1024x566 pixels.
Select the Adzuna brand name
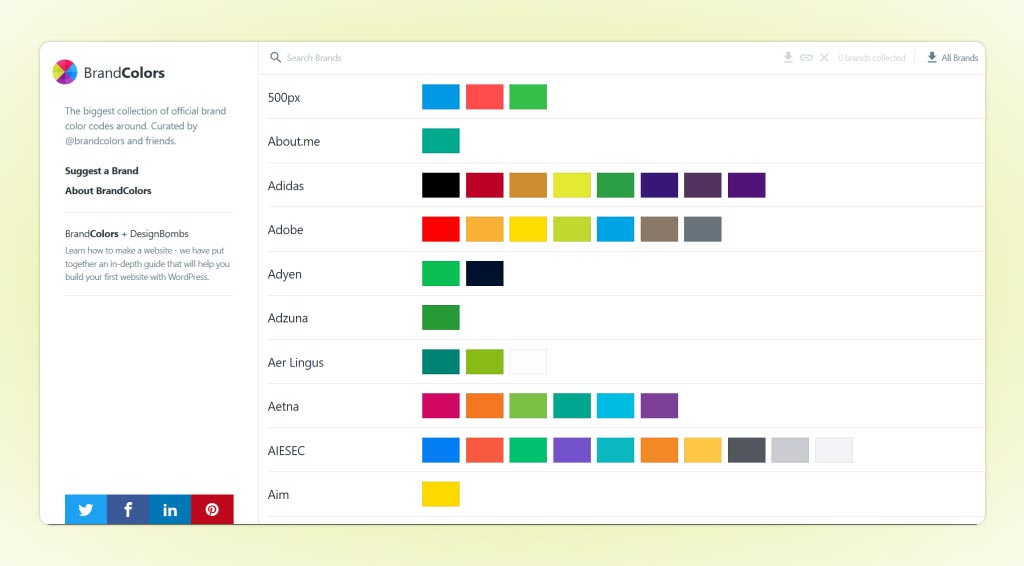[287, 318]
